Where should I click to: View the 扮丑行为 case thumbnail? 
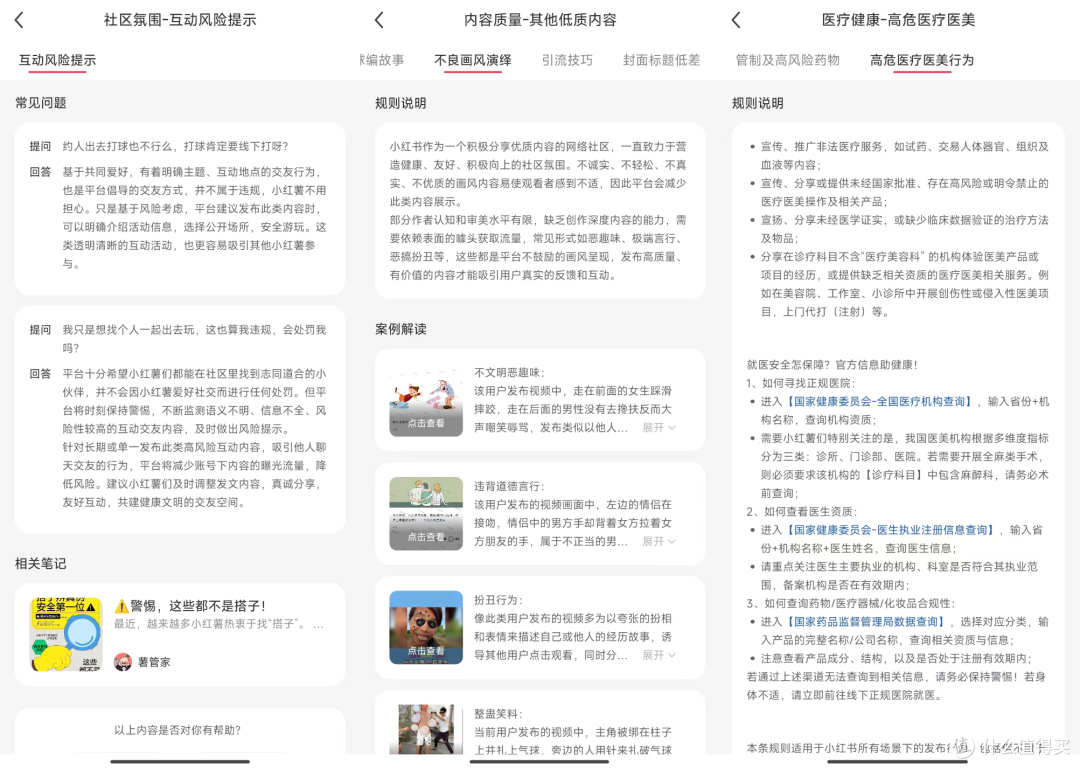click(426, 628)
